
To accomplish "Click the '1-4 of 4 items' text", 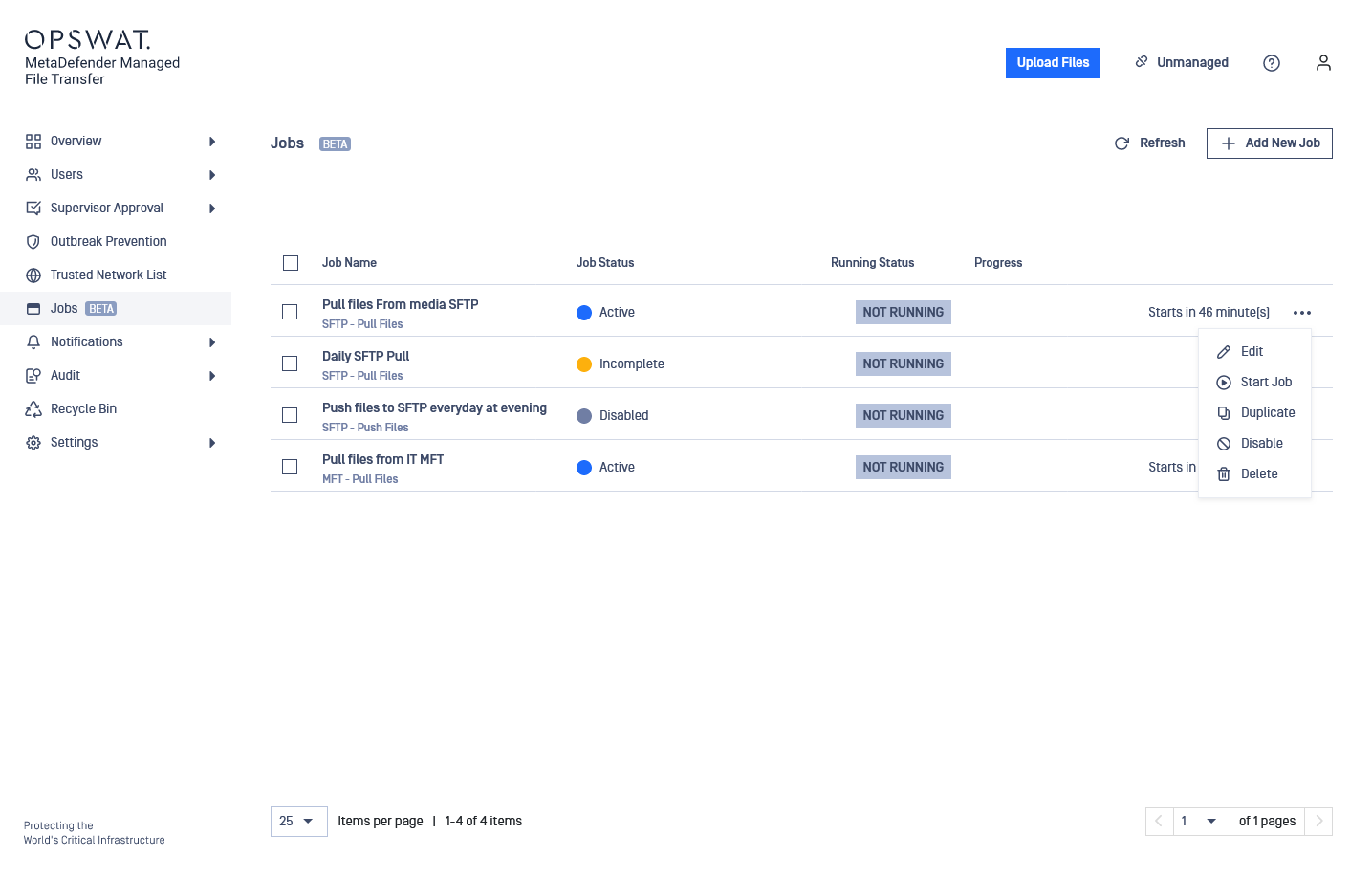I will click(483, 822).
